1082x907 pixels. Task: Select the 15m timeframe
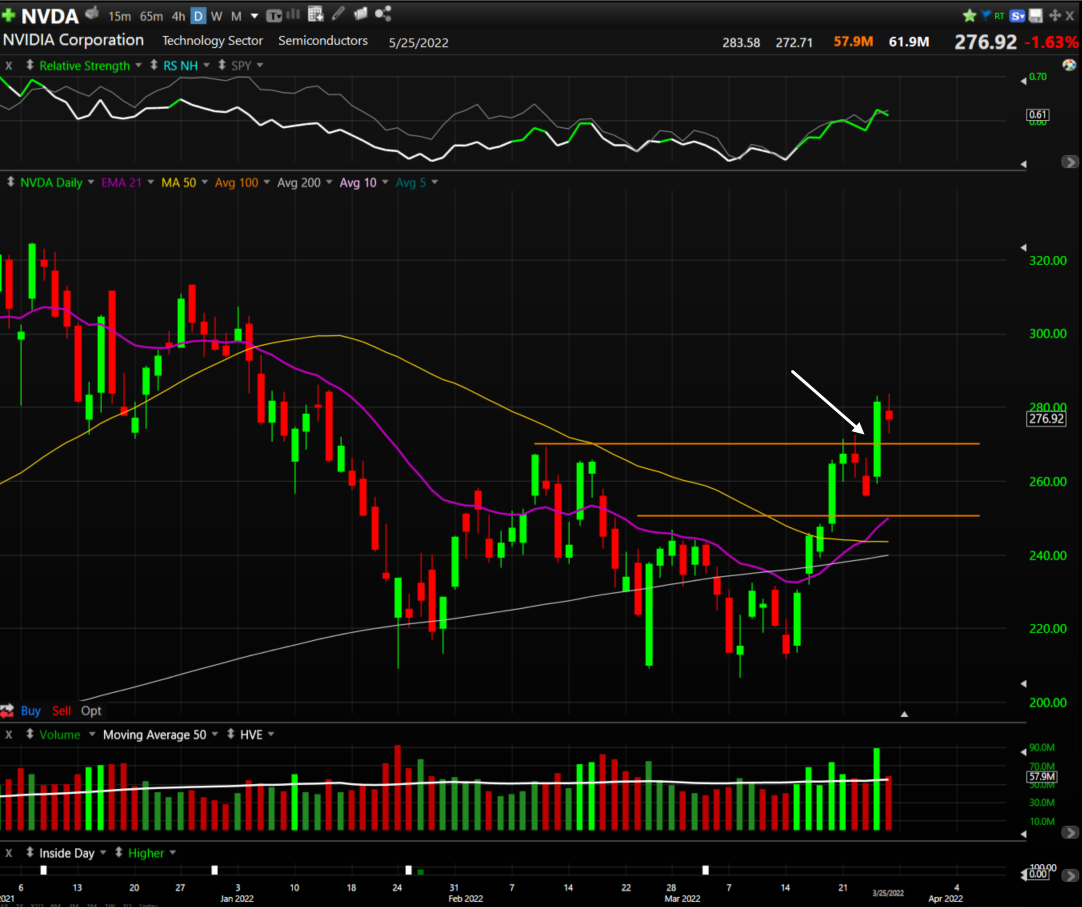pyautogui.click(x=119, y=16)
